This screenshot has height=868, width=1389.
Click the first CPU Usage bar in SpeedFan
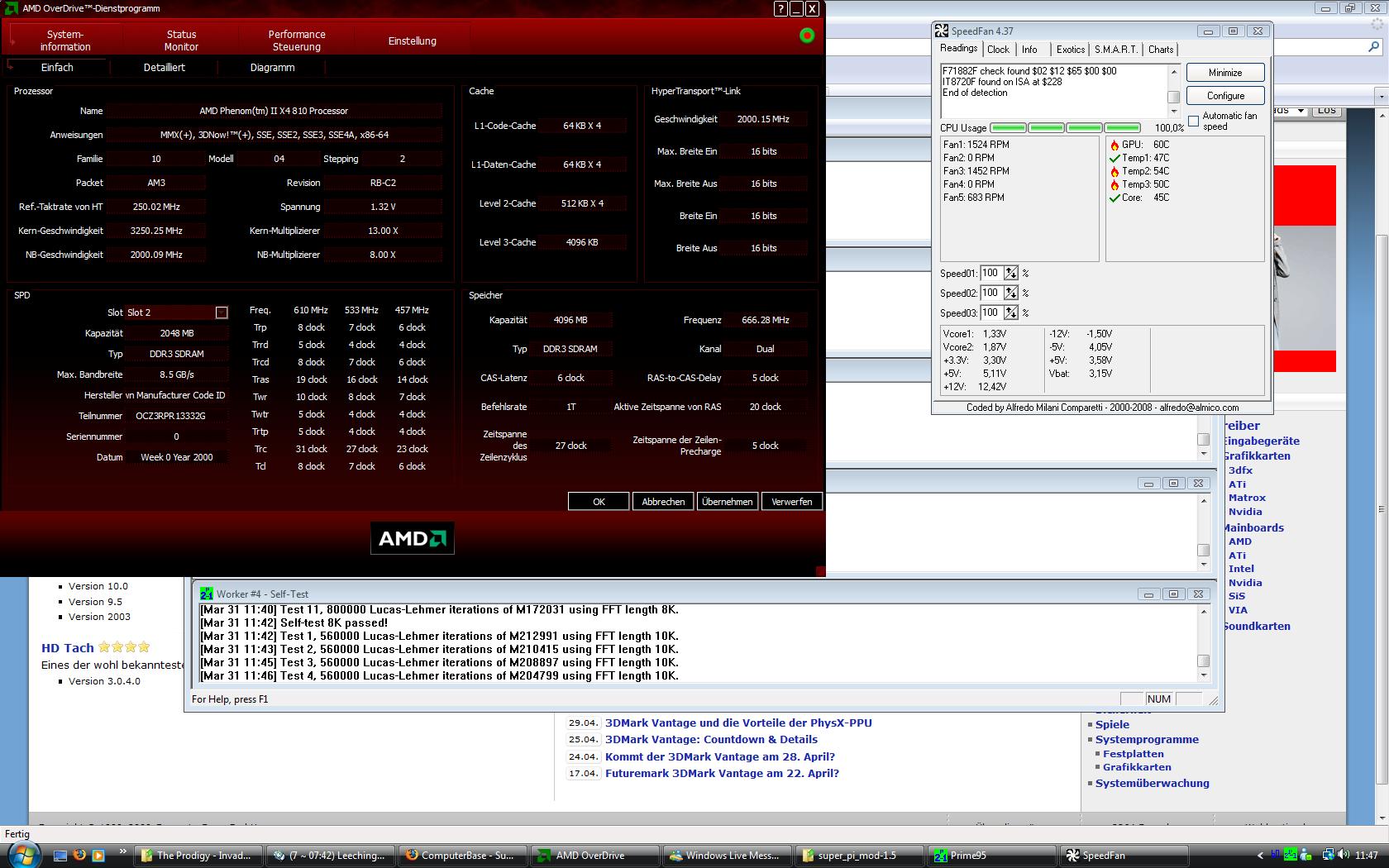pos(1008,128)
